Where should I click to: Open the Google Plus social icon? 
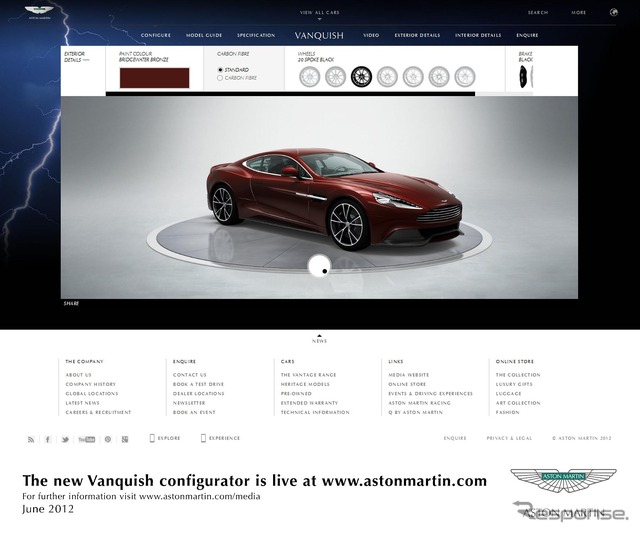click(125, 439)
